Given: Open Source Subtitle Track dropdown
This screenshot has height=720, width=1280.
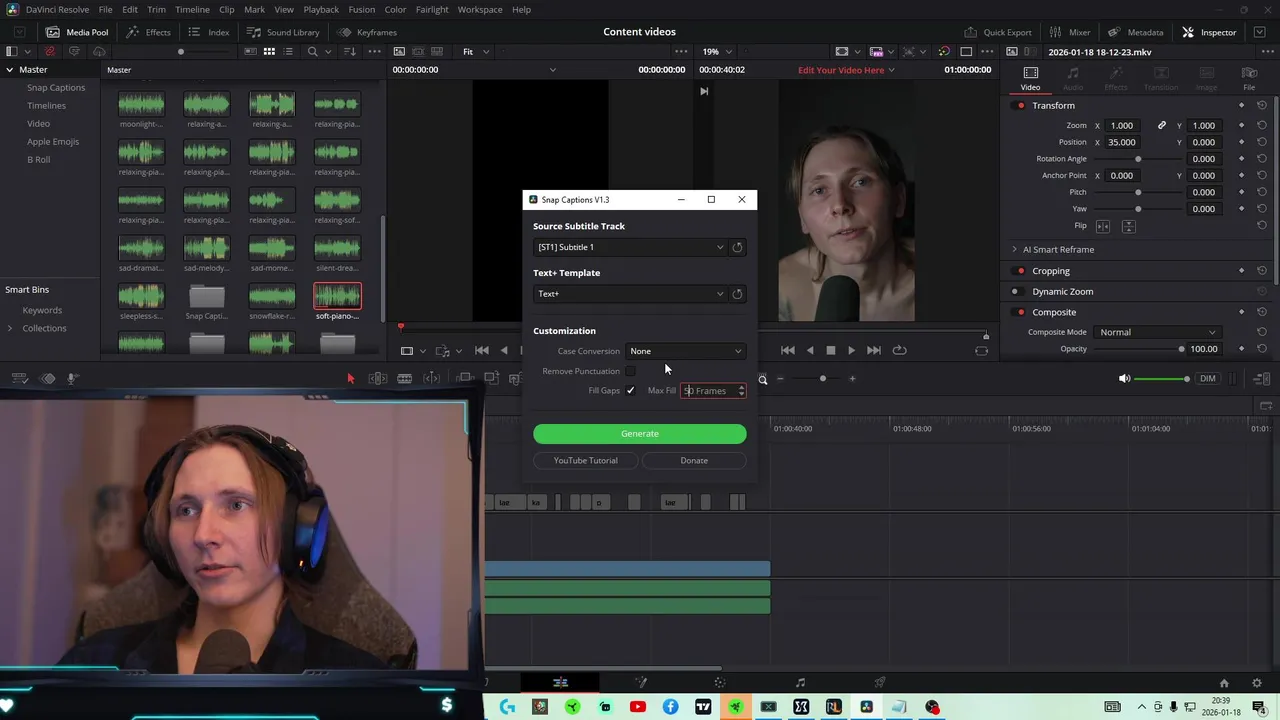Looking at the screenshot, I should pos(630,247).
